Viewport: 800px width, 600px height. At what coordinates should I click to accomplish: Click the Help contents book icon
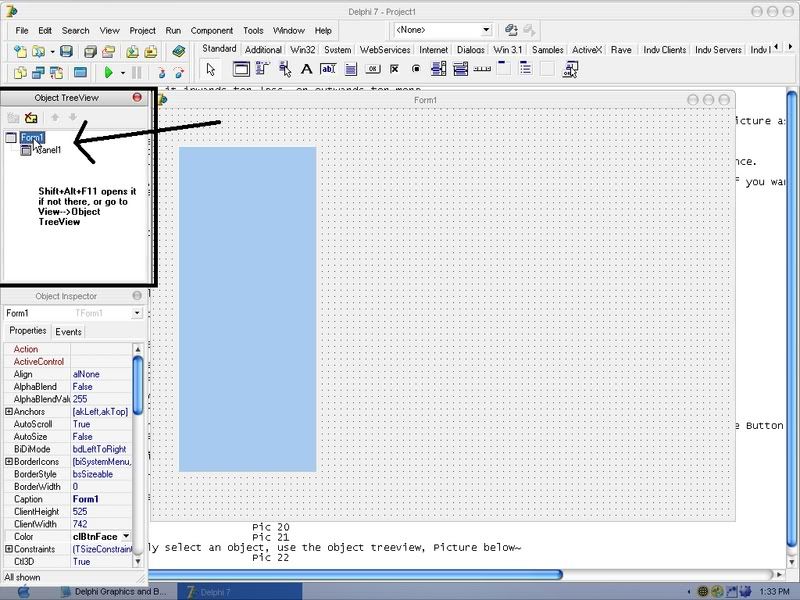pyautogui.click(x=179, y=51)
